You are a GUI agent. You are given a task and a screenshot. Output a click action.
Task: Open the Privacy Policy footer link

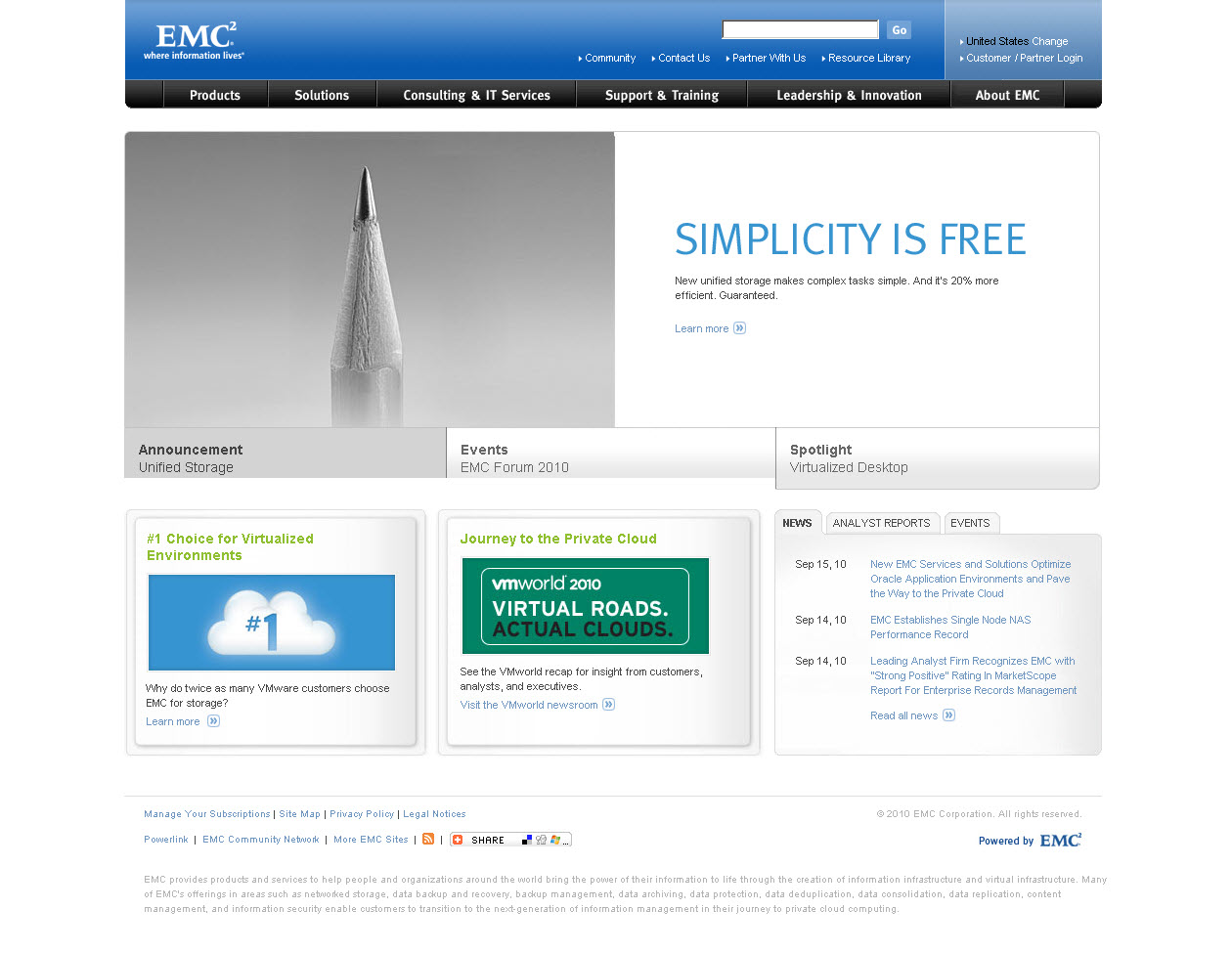tap(362, 814)
